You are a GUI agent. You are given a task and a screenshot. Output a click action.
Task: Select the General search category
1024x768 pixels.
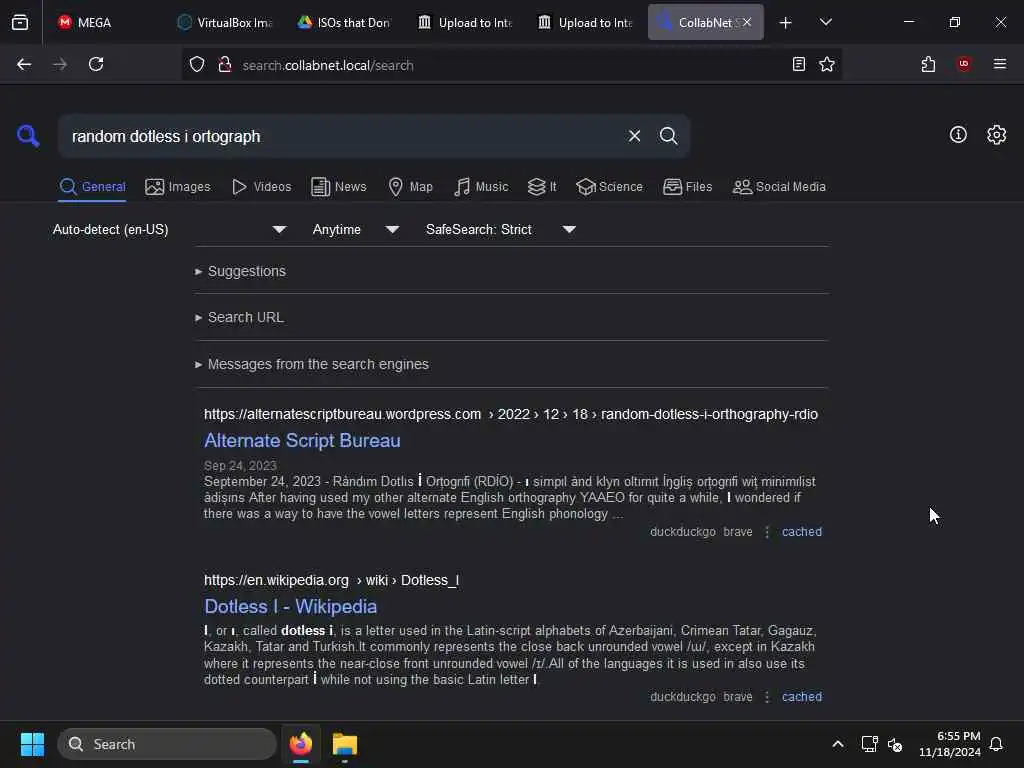click(92, 187)
